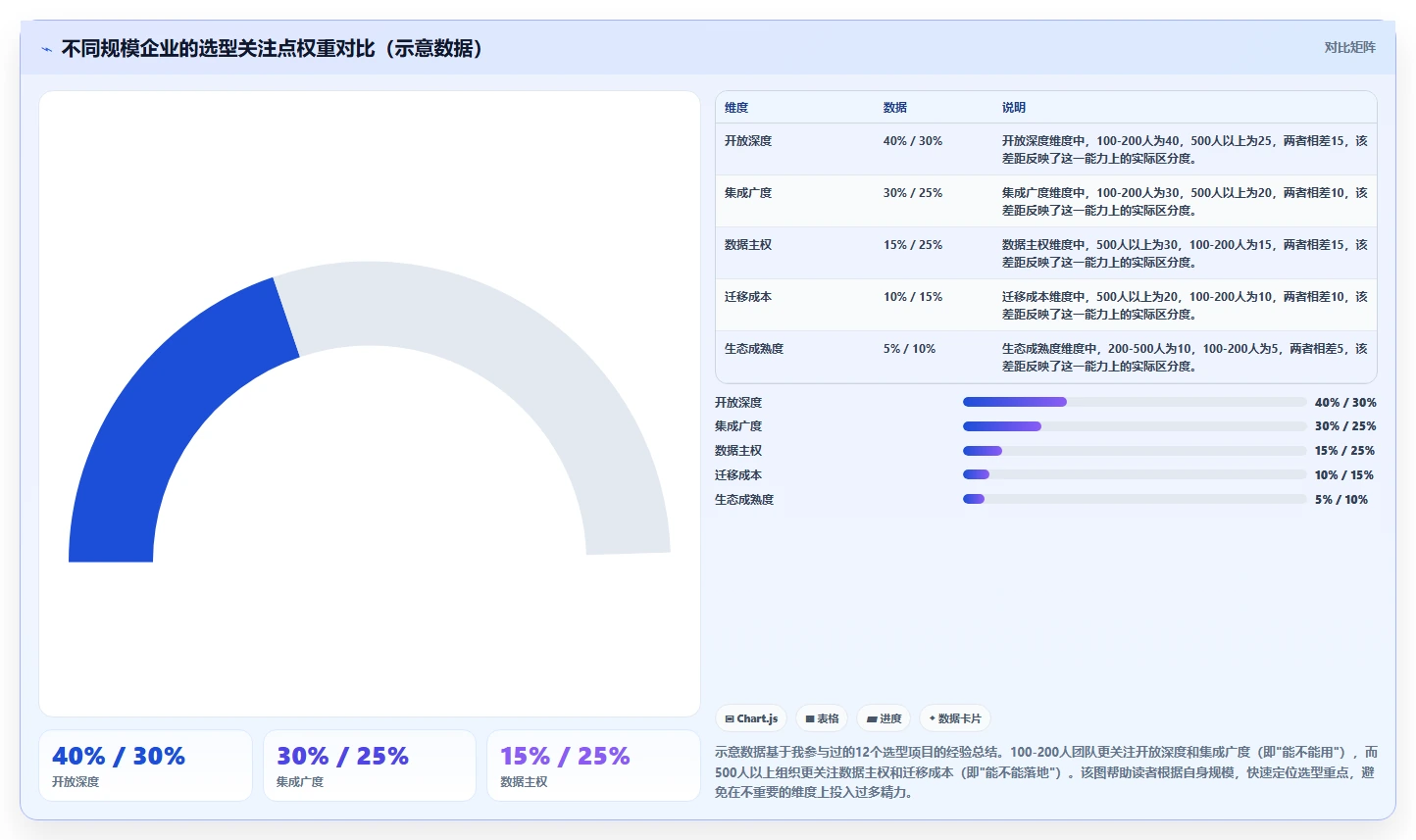Click the 集成广度 progress bar
The height and width of the screenshot is (840, 1416).
1135,426
